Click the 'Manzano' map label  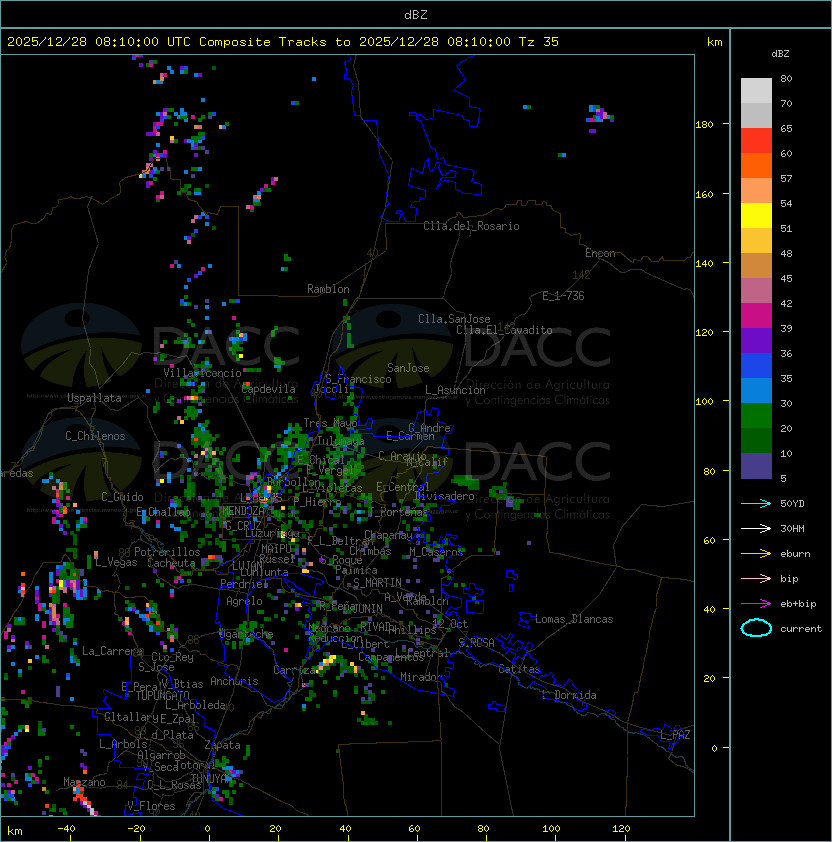click(84, 782)
